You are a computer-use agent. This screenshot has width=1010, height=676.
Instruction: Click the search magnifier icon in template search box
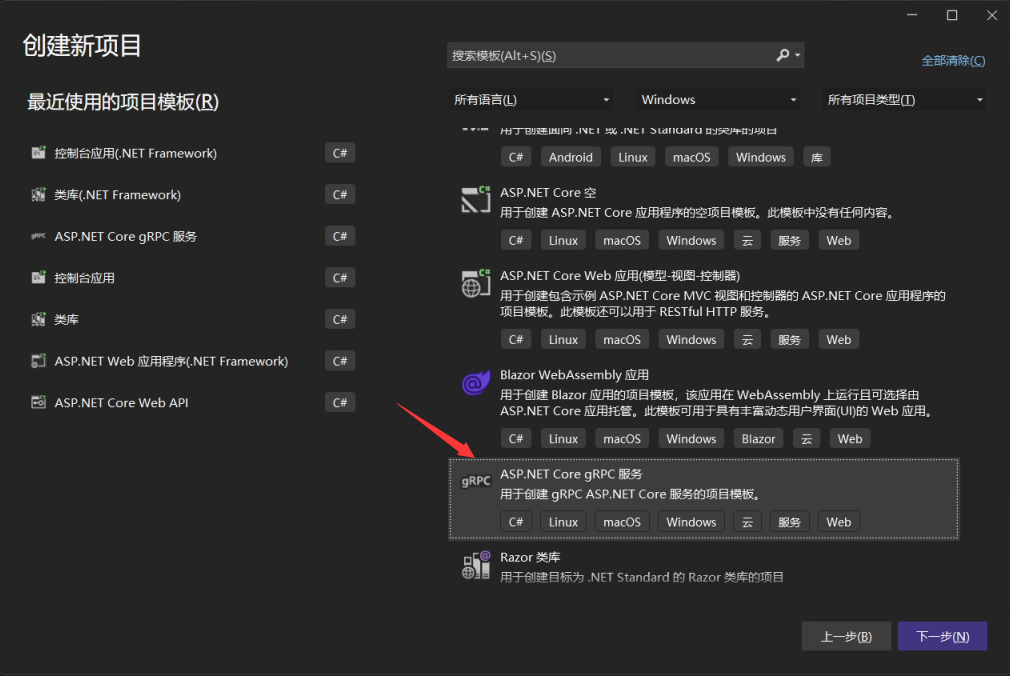tap(782, 55)
